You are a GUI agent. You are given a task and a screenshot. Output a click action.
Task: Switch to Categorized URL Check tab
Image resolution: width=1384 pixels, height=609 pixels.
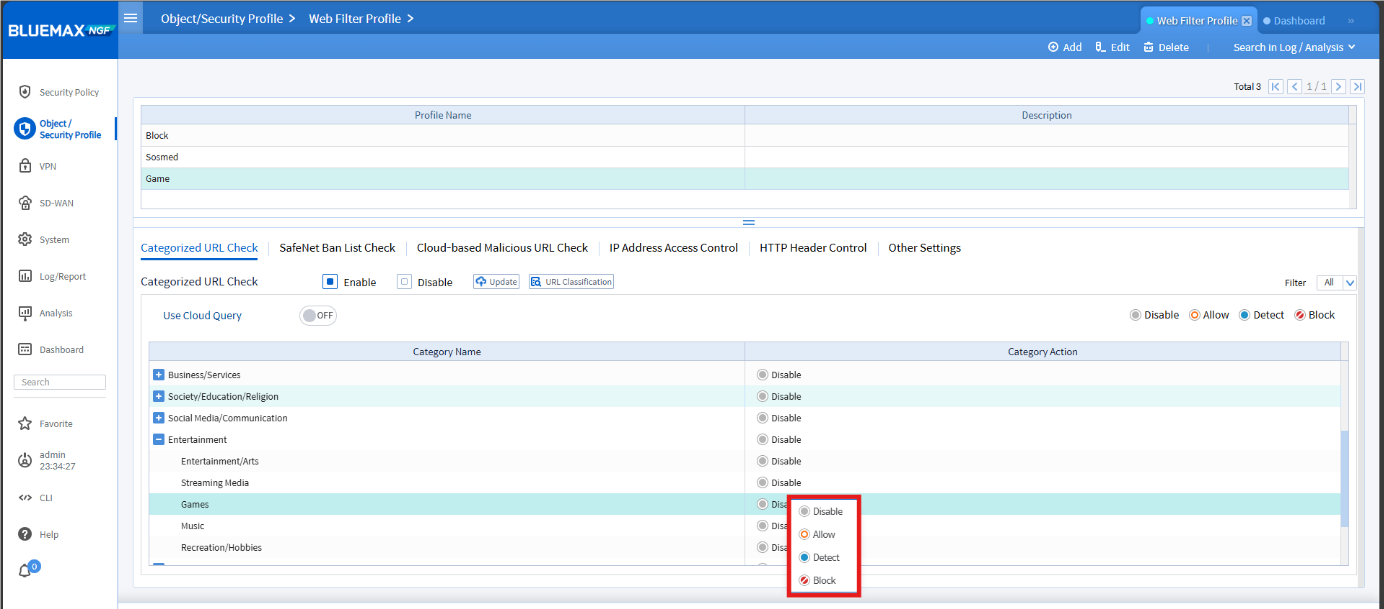[x=199, y=248]
